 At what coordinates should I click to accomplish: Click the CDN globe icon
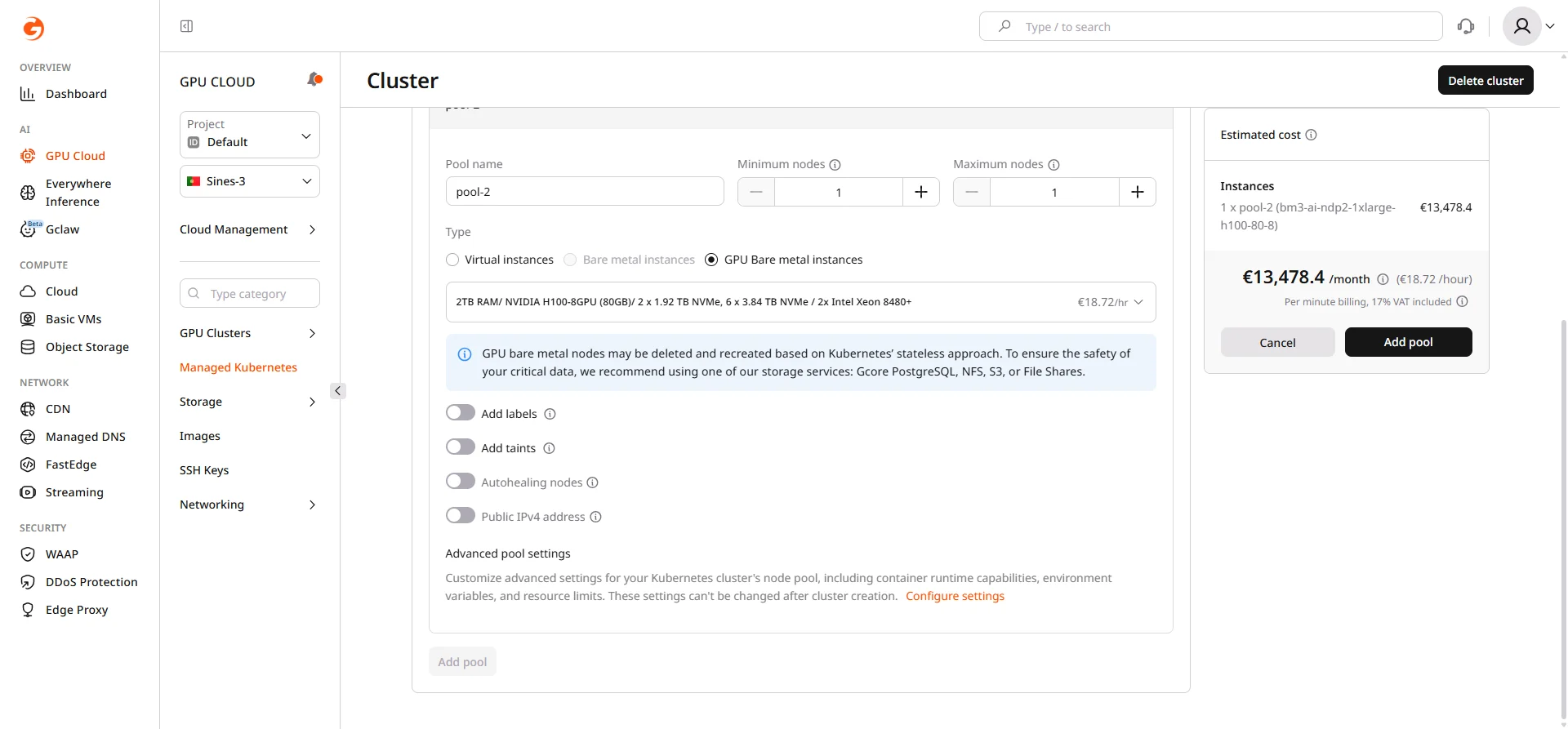28,409
